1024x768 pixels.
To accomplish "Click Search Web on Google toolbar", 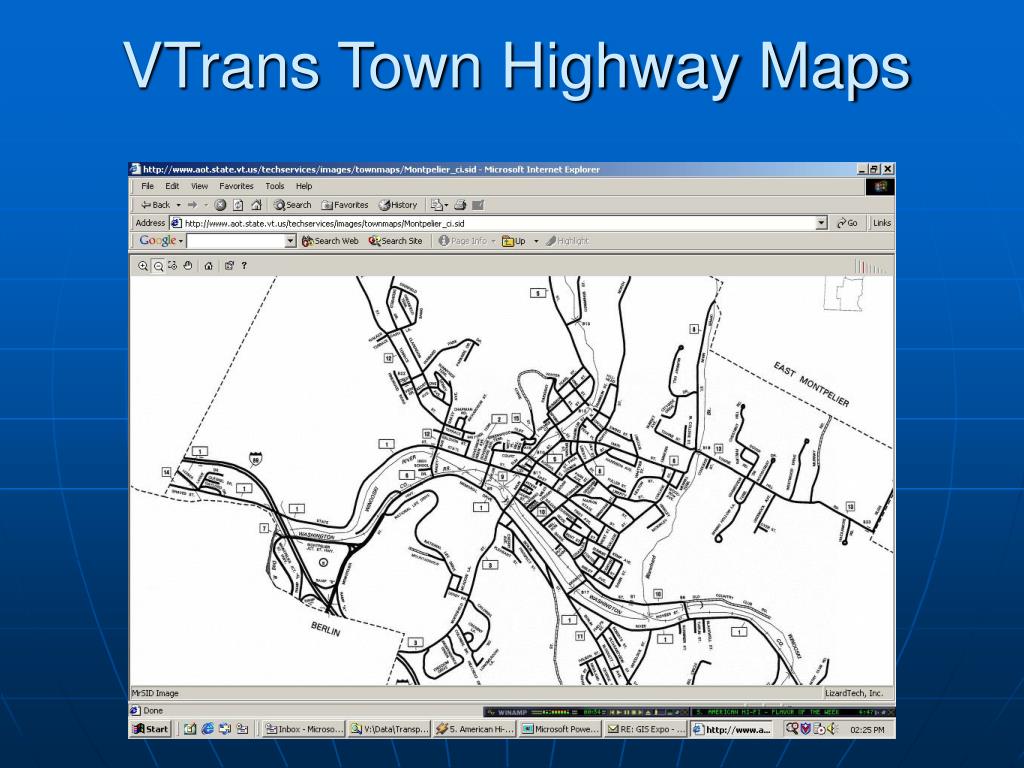I will pos(330,241).
